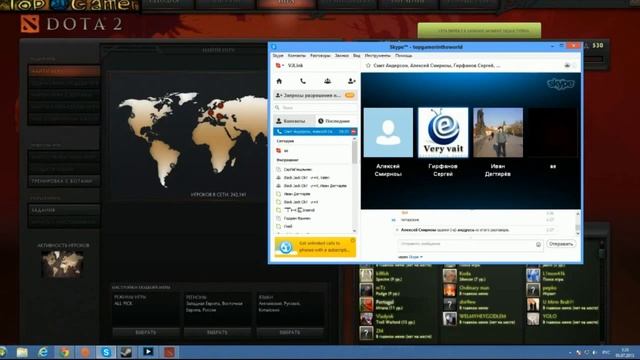Open the Вид menu
640x360 pixels.
click(x=356, y=56)
